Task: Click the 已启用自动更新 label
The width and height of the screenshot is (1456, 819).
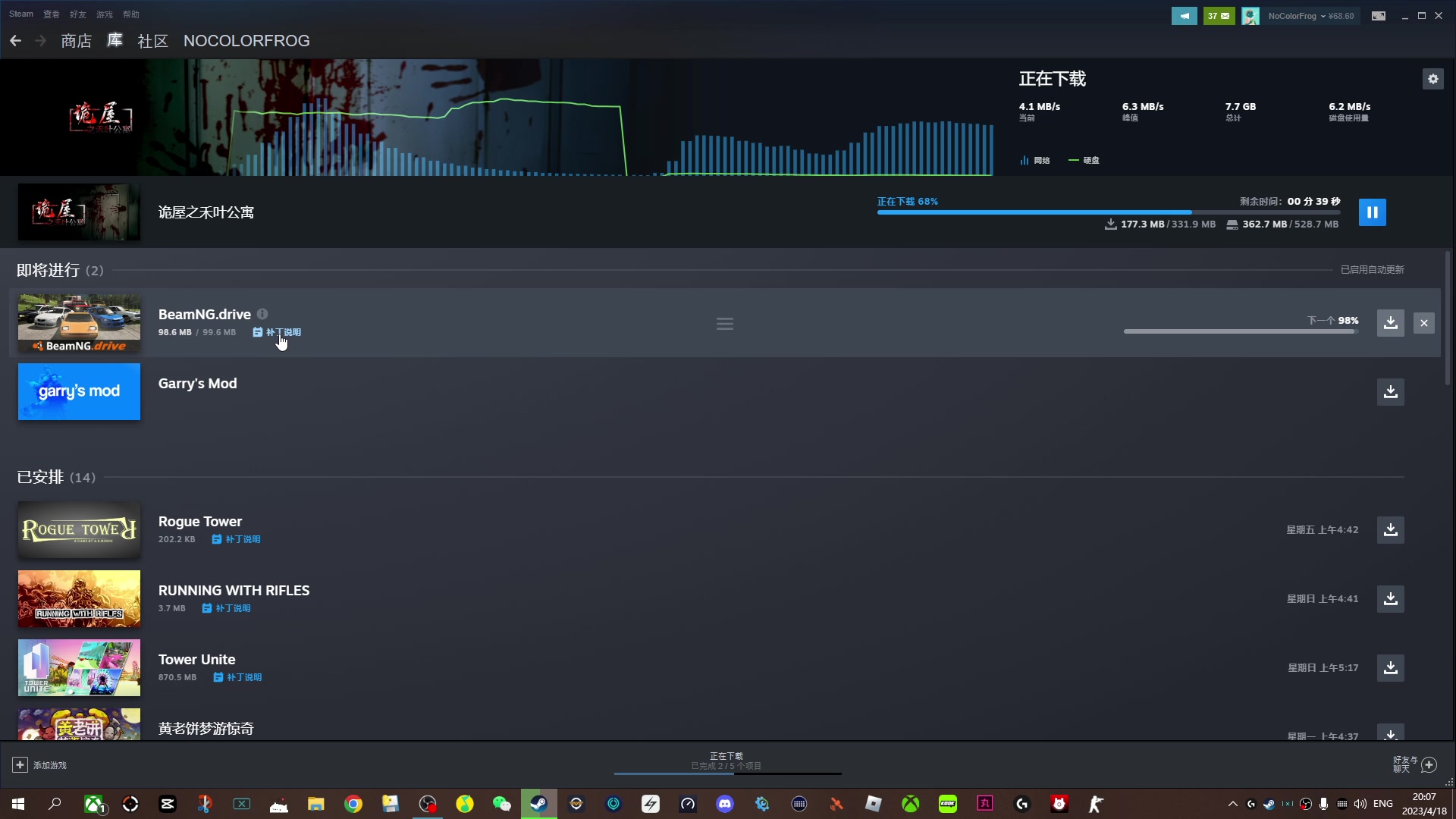Action: (1372, 270)
